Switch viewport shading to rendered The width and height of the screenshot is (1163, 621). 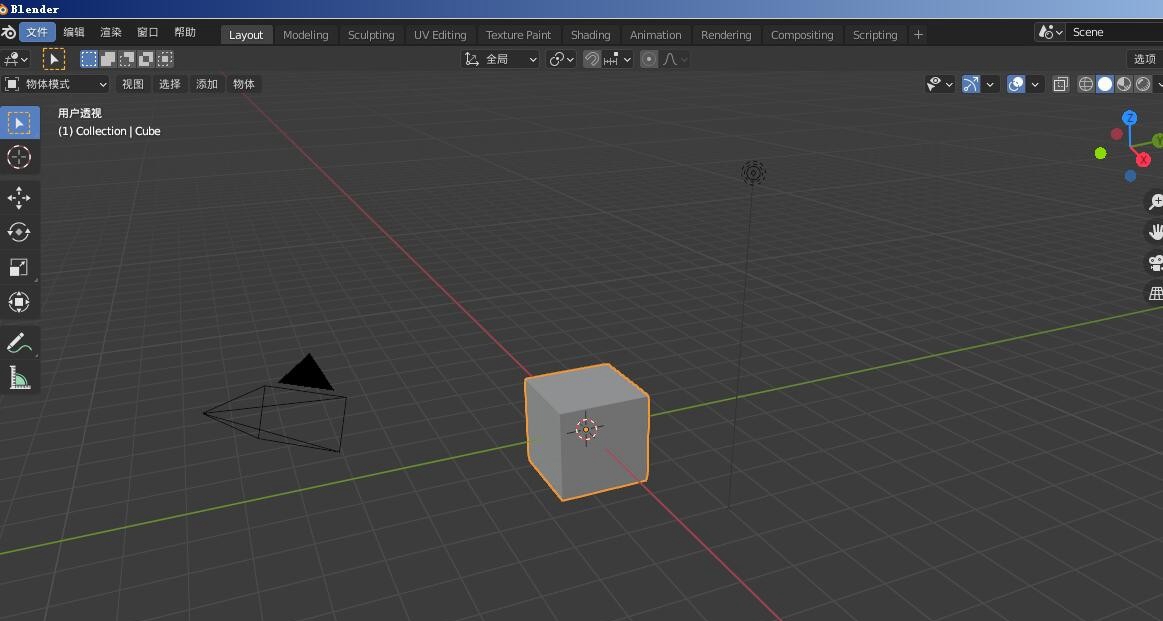1144,85
